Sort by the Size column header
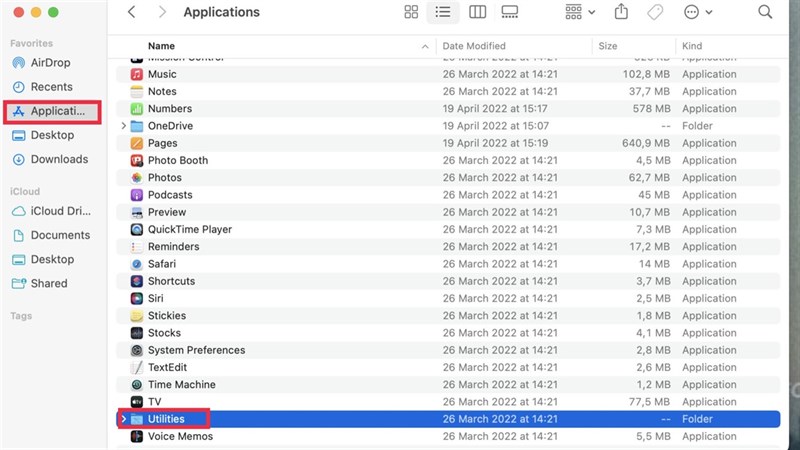The image size is (800, 450). tap(608, 46)
